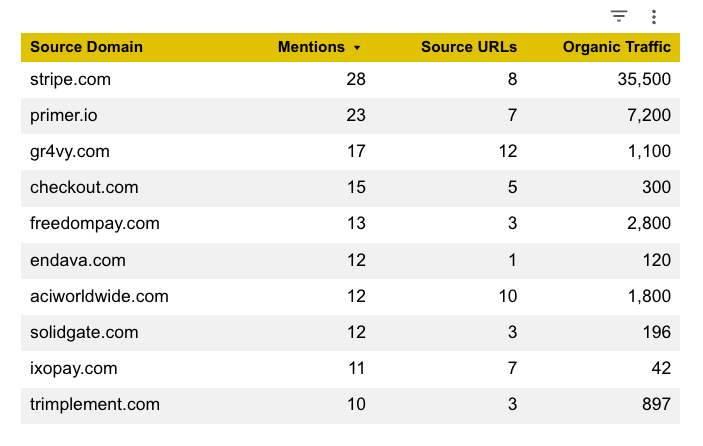Sort by the Source URLs column header

469,47
